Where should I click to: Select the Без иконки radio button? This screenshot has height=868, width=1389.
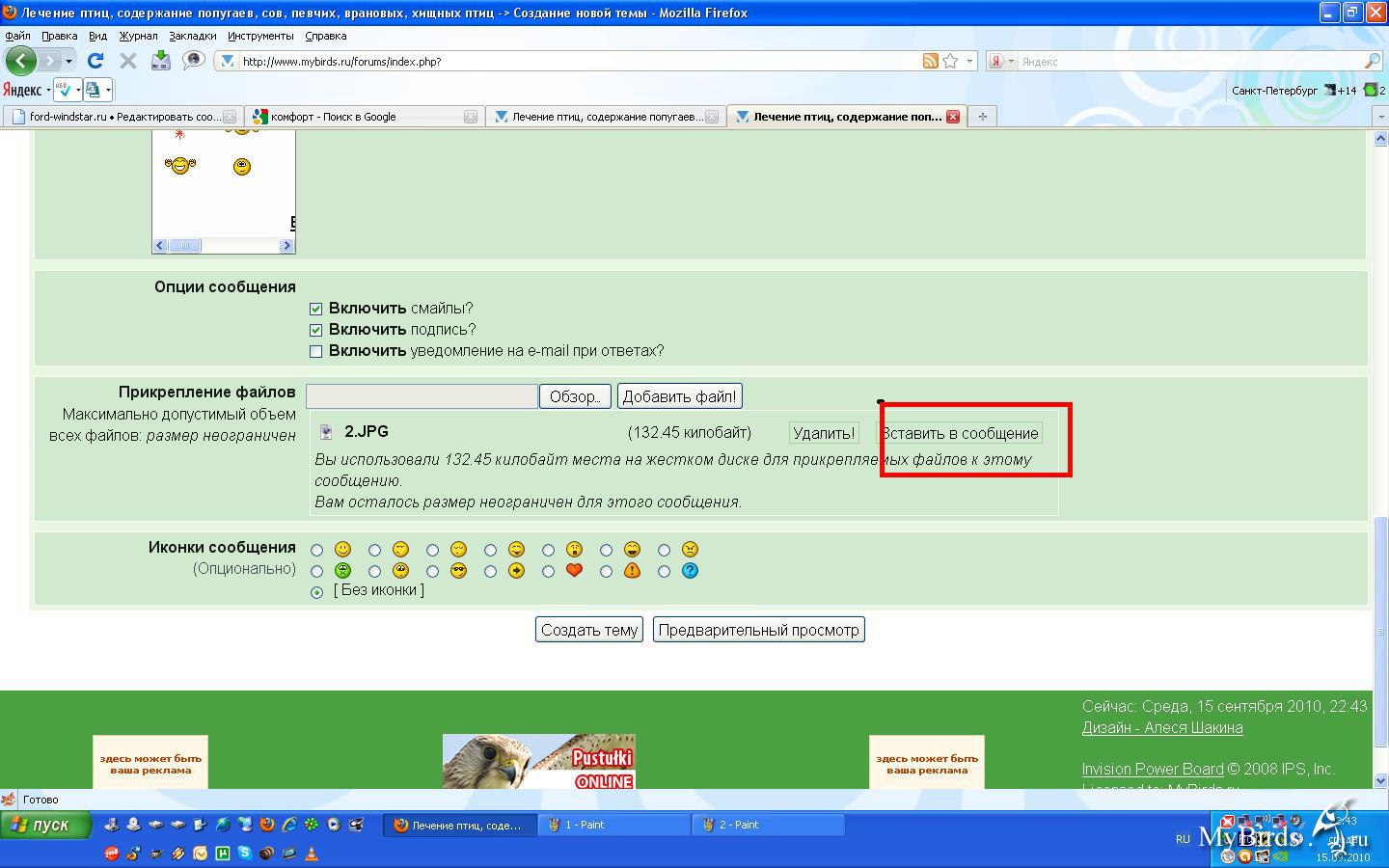pos(316,592)
